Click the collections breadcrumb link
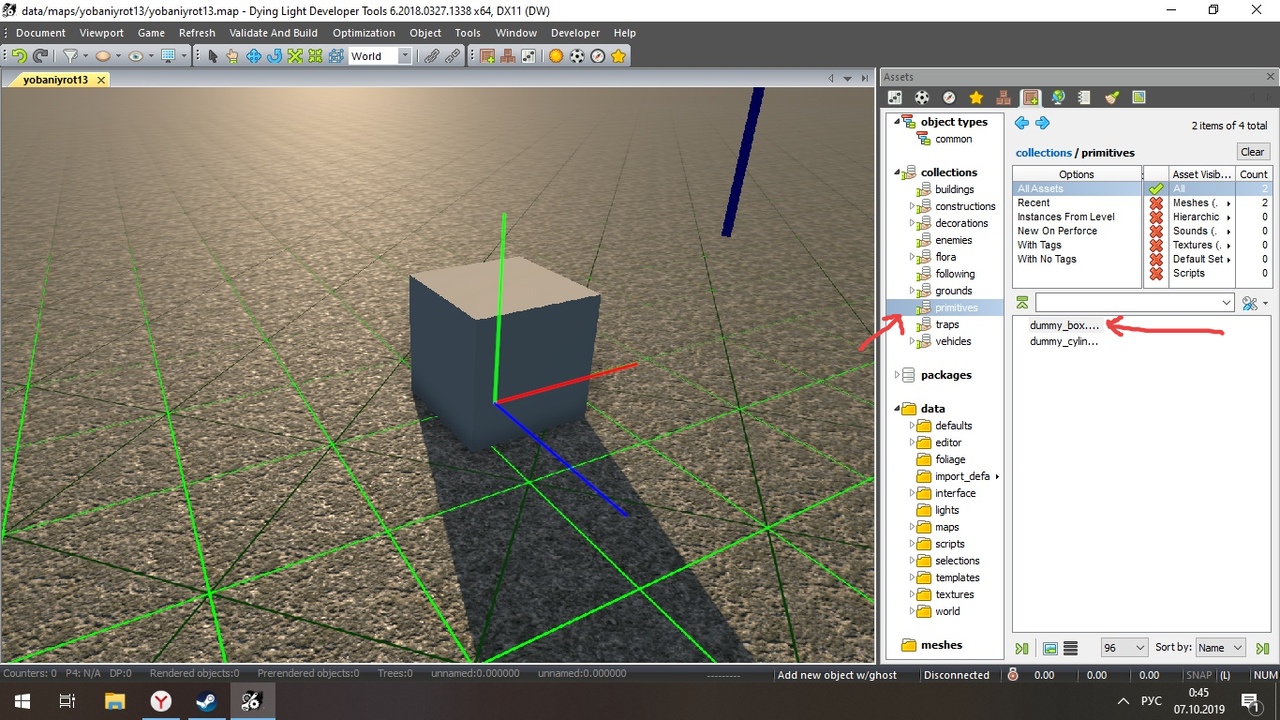Image resolution: width=1280 pixels, height=720 pixels. 1044,153
